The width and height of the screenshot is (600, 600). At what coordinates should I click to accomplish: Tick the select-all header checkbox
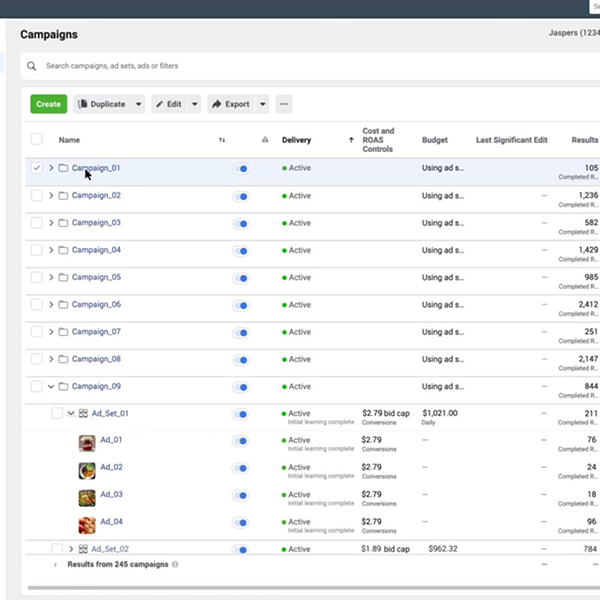coord(37,140)
